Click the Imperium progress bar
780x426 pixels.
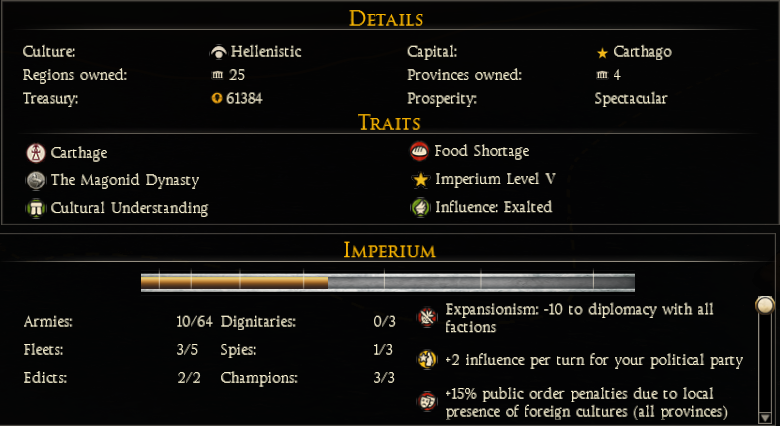pyautogui.click(x=388, y=282)
